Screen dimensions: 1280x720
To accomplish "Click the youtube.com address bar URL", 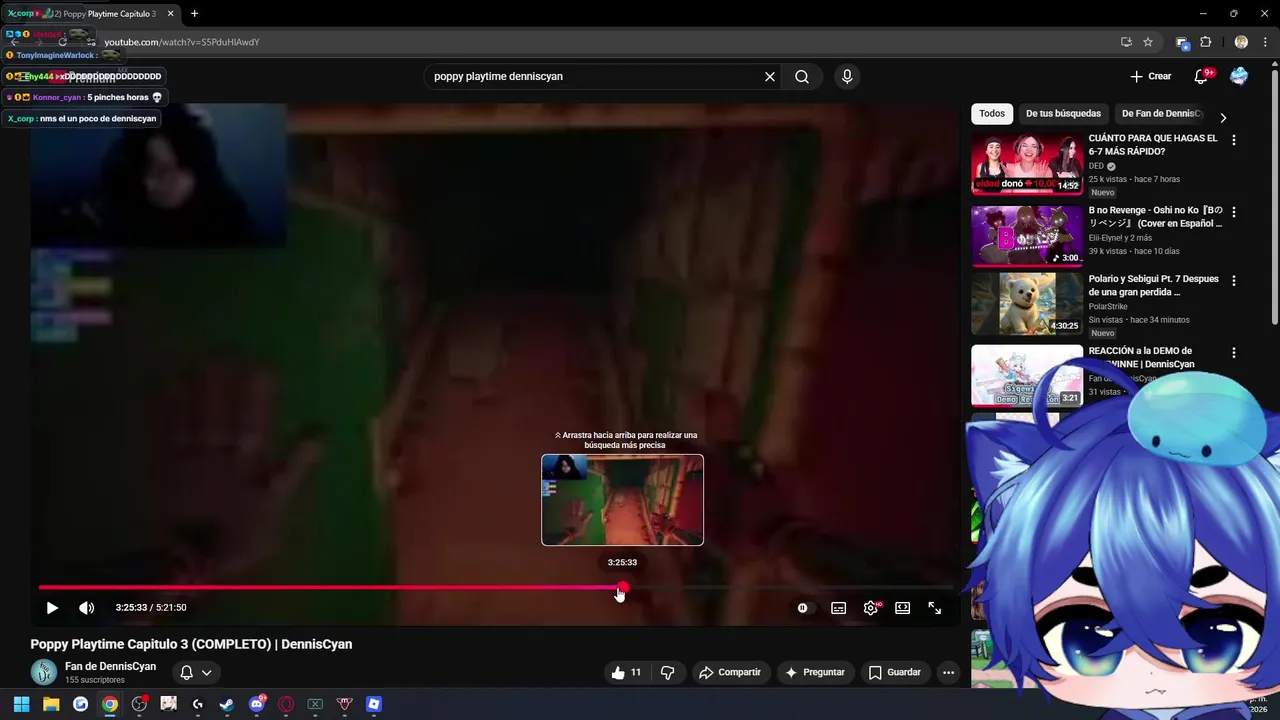I will pos(182,42).
